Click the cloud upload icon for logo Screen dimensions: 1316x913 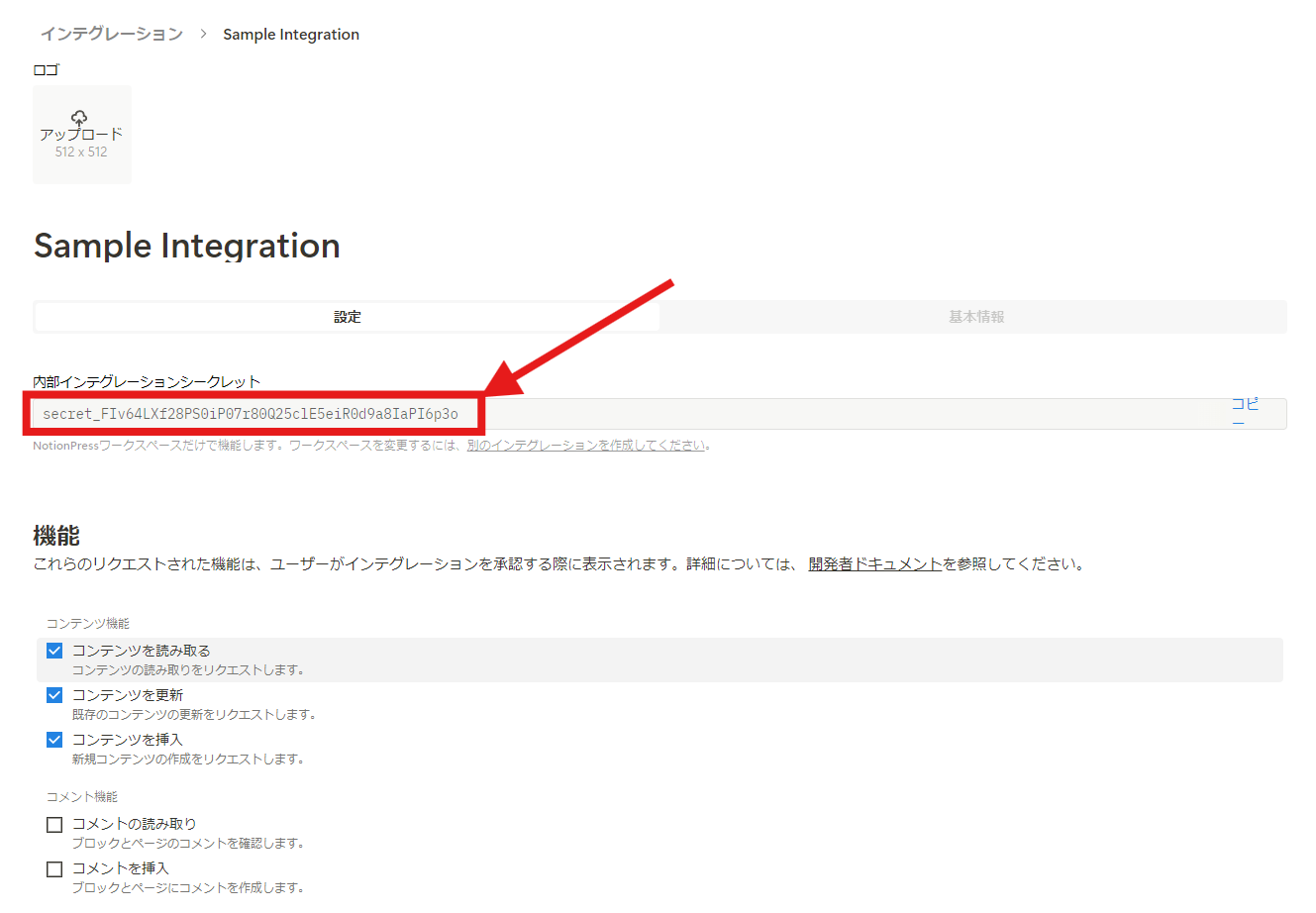tap(79, 118)
